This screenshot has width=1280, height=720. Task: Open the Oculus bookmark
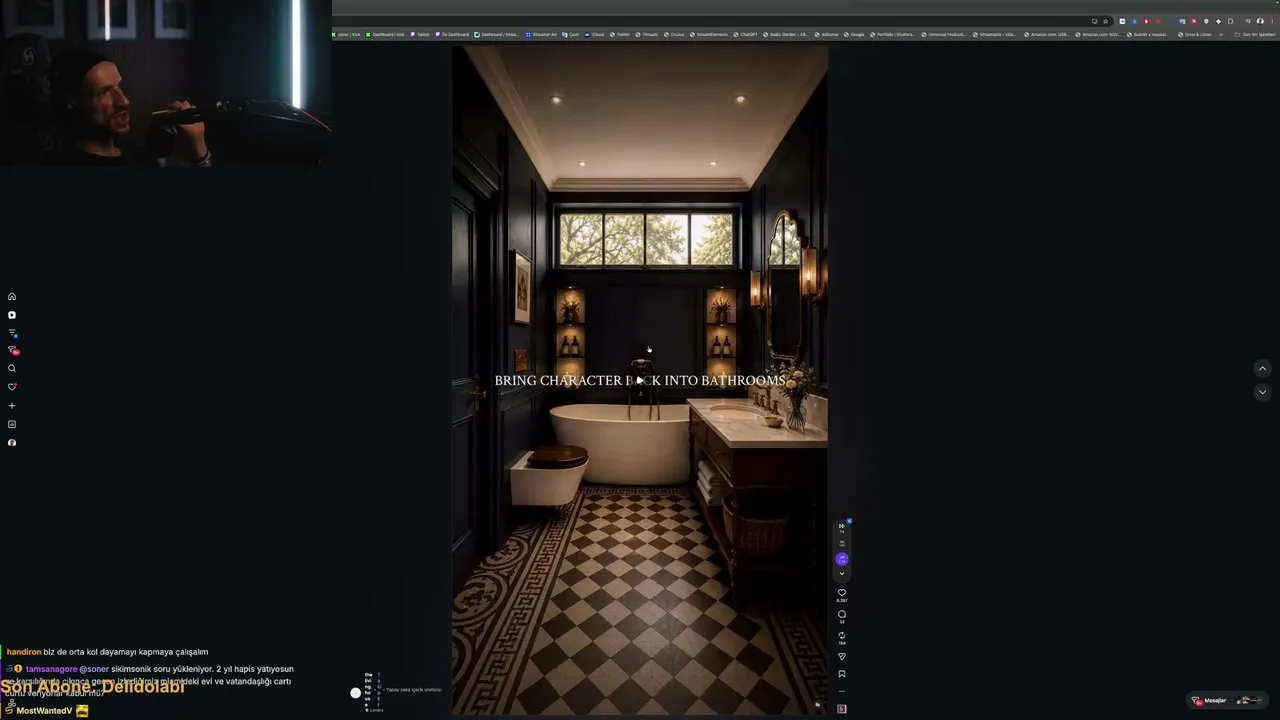pyautogui.click(x=674, y=34)
